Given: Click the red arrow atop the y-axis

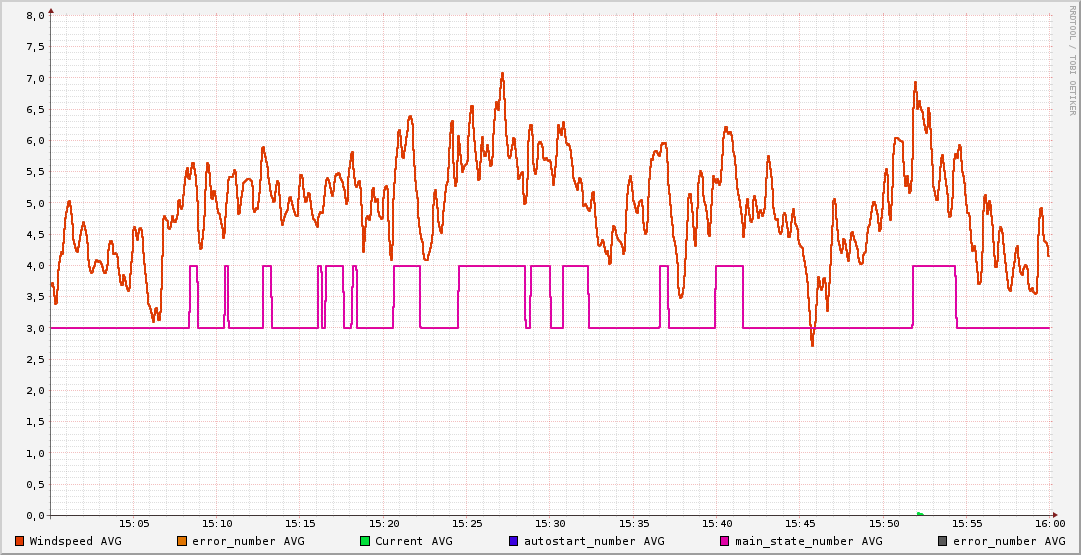Looking at the screenshot, I should pos(51,10).
